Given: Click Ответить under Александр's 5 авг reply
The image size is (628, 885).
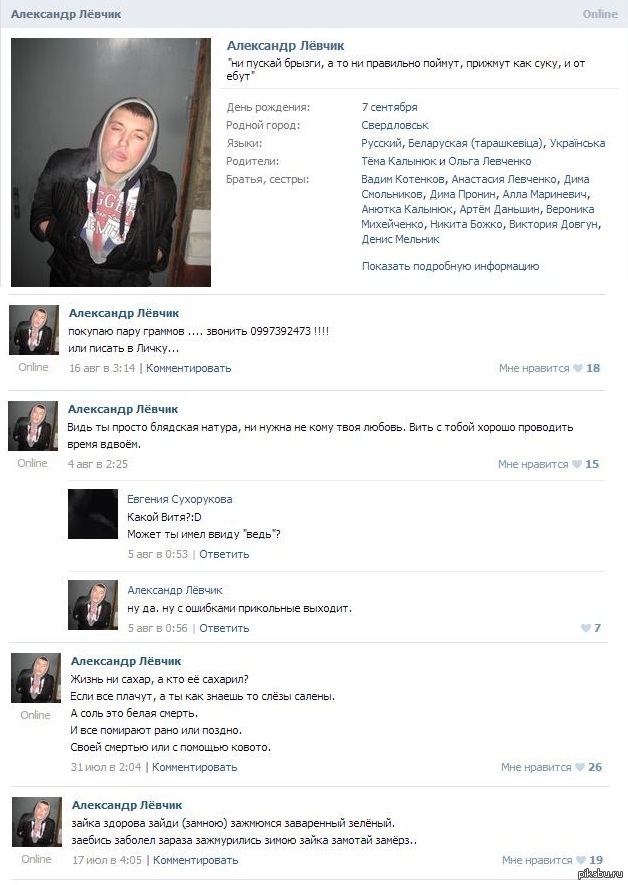Looking at the screenshot, I should [x=224, y=628].
